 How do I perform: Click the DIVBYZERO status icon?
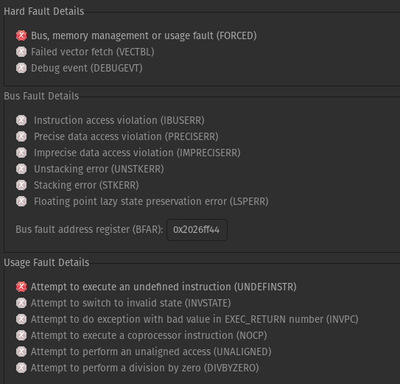click(x=21, y=368)
